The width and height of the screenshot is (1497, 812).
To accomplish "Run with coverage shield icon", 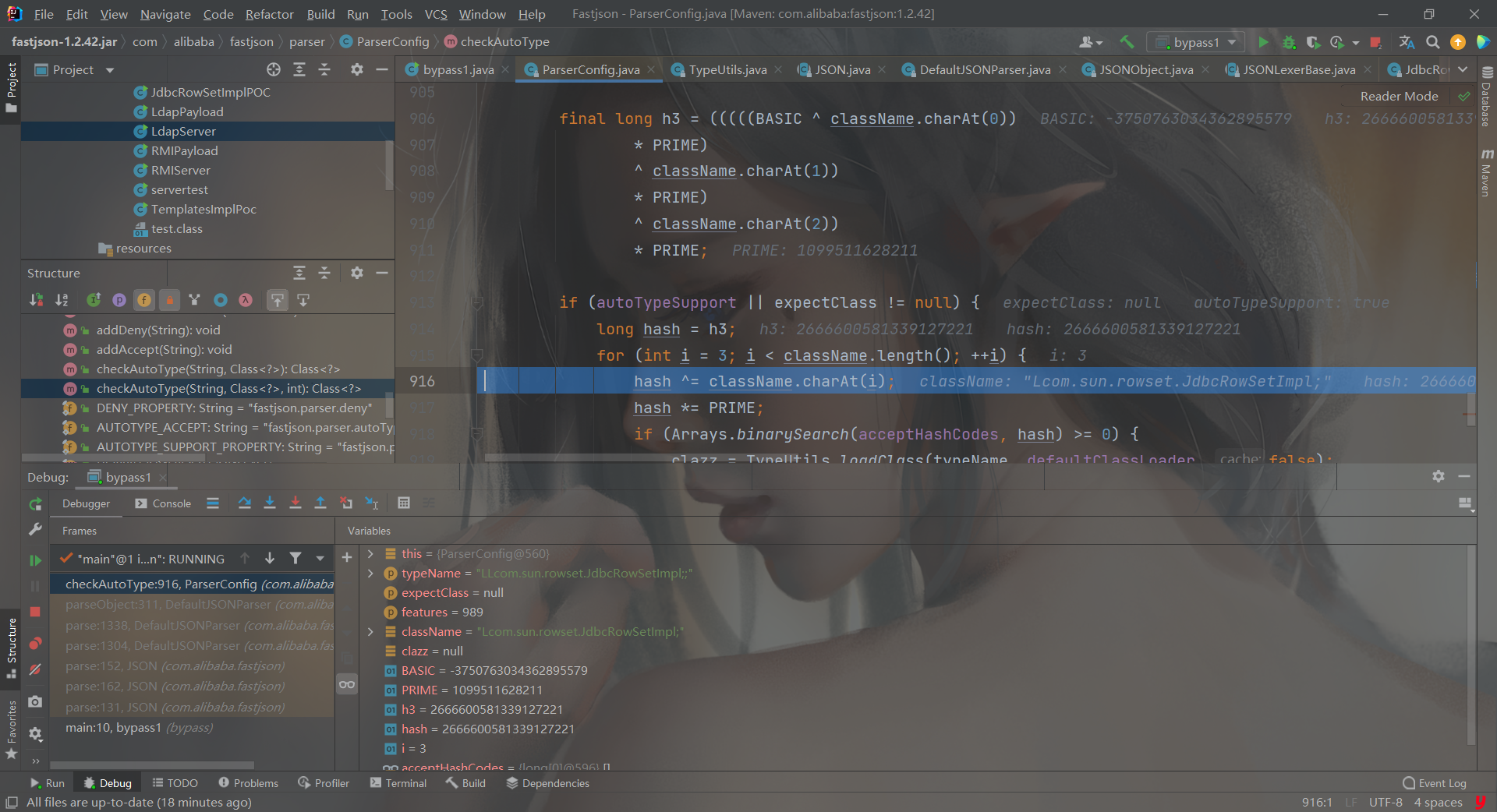I will [x=1313, y=42].
